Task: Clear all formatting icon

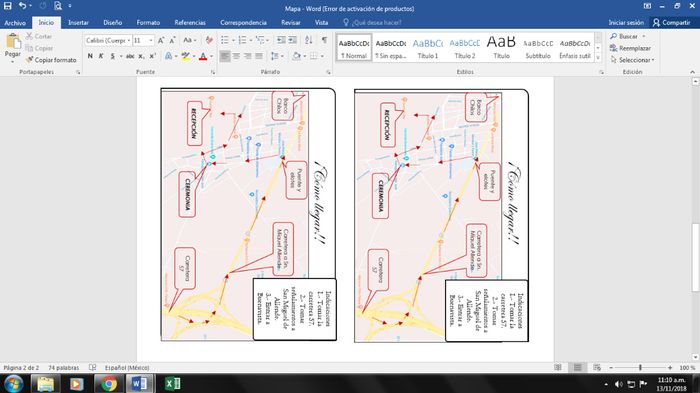Action: [209, 40]
